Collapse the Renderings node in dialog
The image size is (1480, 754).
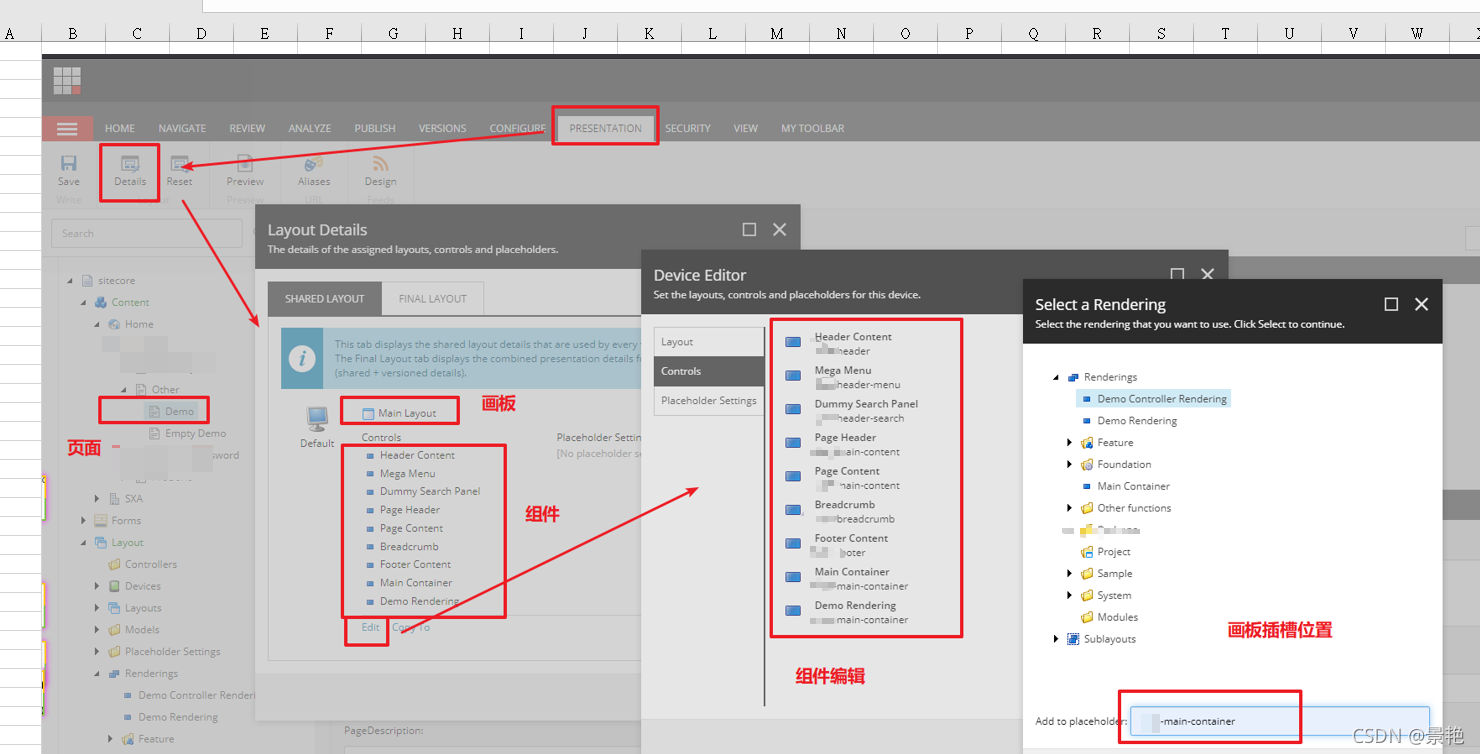[1056, 377]
